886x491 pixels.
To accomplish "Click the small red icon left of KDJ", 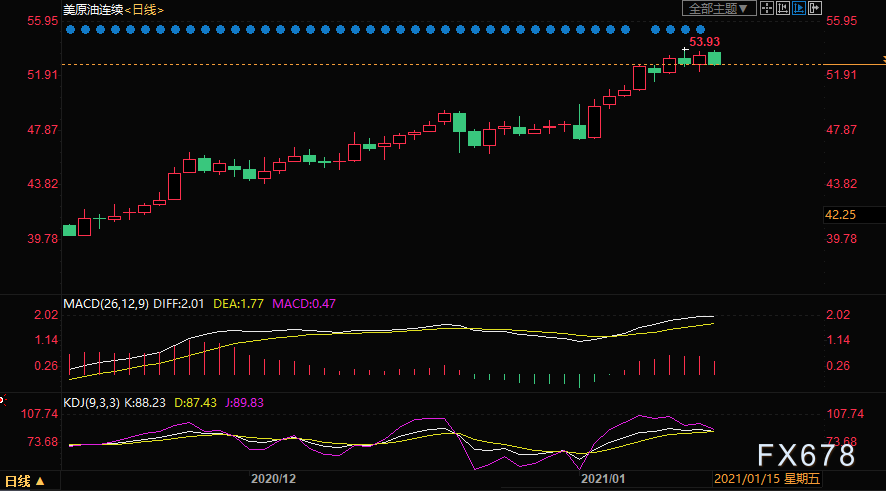I will coord(2,400).
